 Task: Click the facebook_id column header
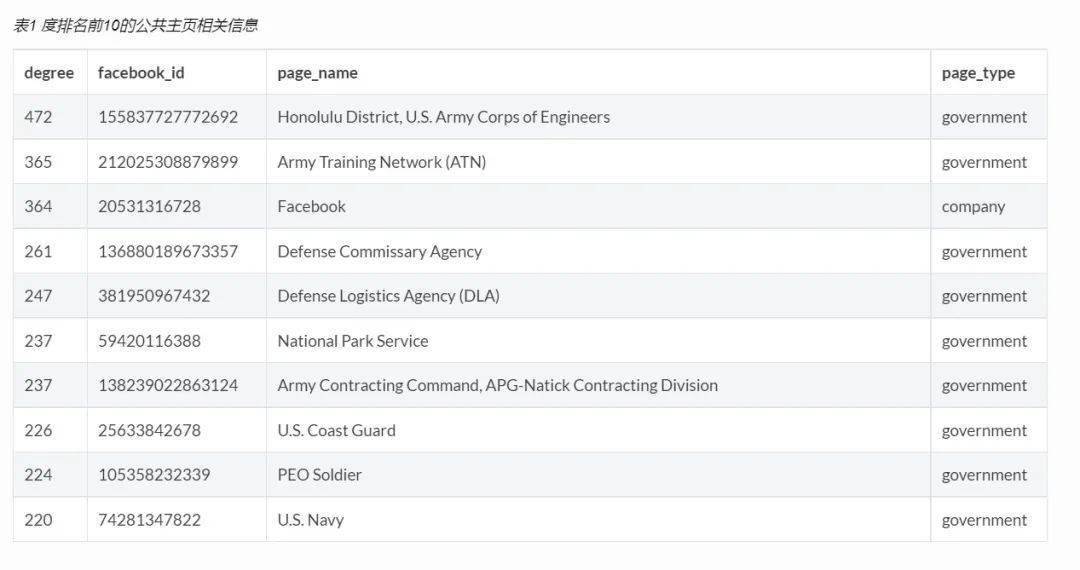point(141,73)
